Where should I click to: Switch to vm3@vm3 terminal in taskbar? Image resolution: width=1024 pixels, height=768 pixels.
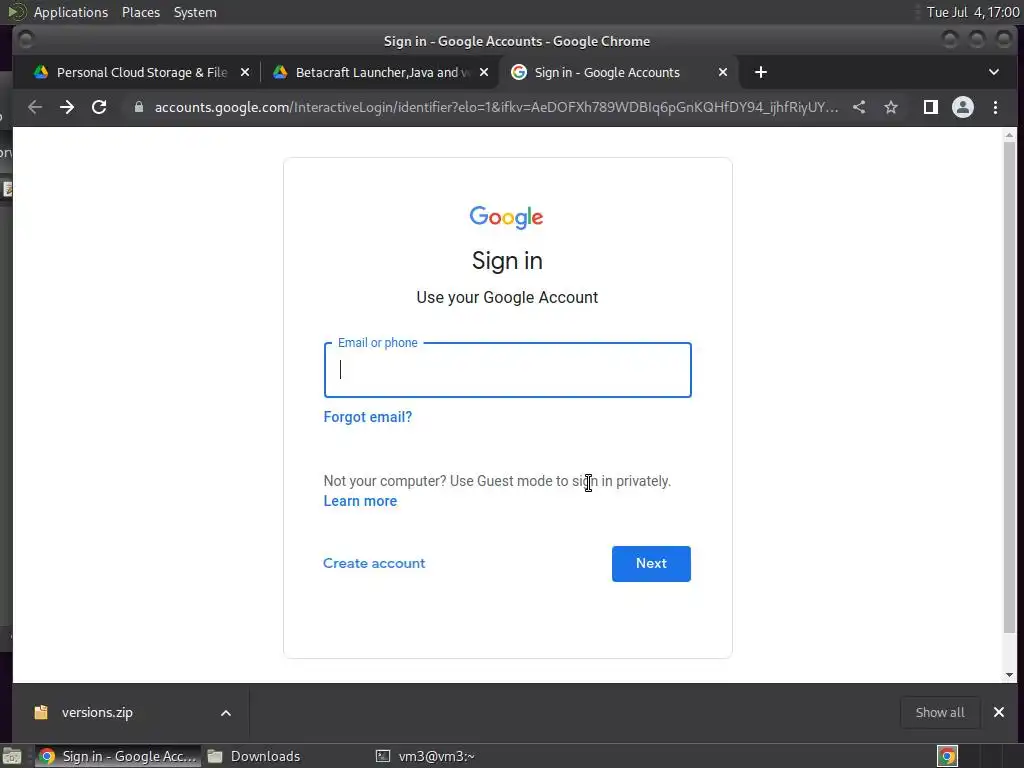[425, 756]
